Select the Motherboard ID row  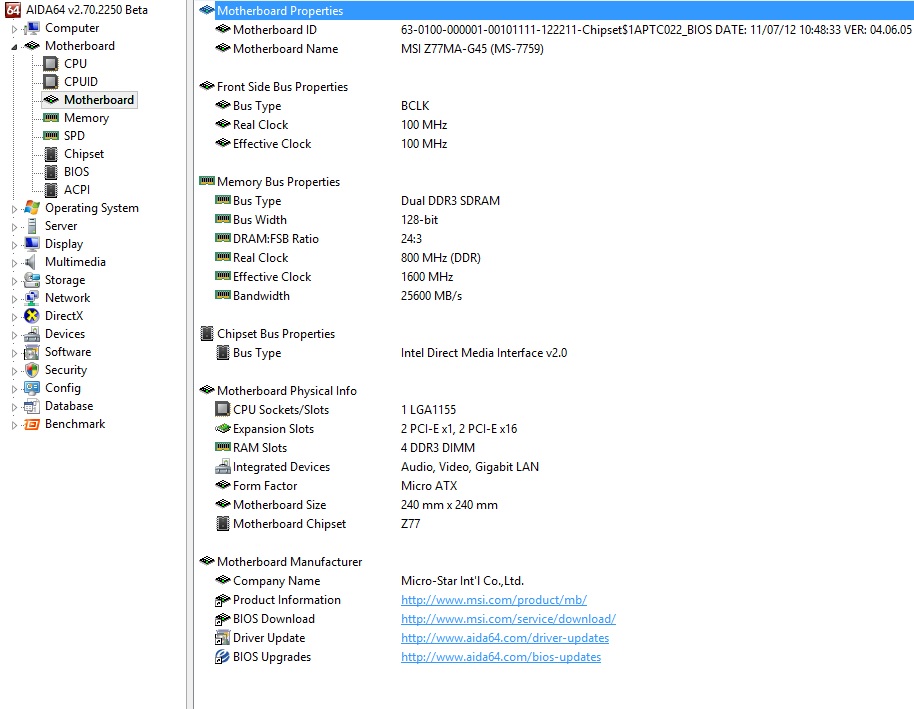pyautogui.click(x=274, y=30)
